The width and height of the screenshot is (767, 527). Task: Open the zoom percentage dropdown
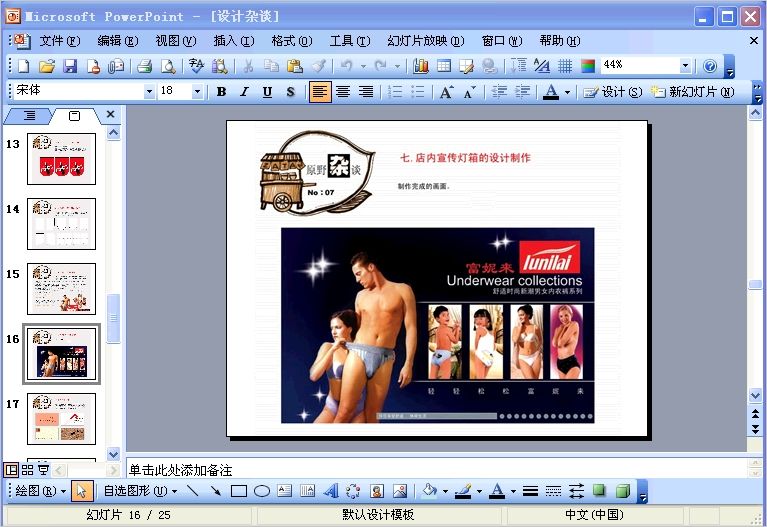(x=685, y=65)
